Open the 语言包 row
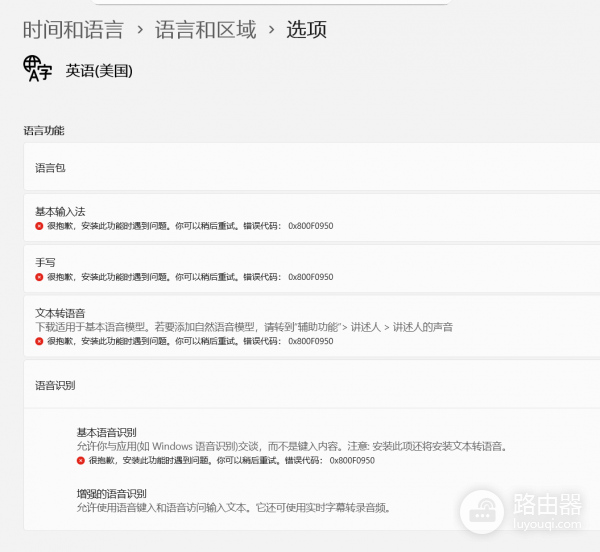 [x=311, y=167]
